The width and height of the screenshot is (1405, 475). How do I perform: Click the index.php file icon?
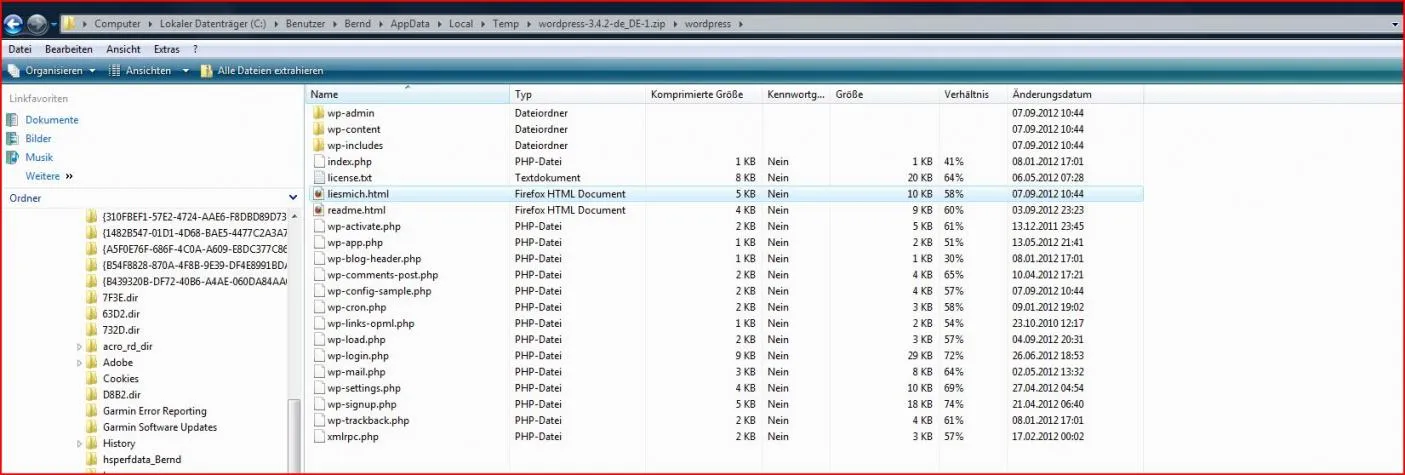319,161
